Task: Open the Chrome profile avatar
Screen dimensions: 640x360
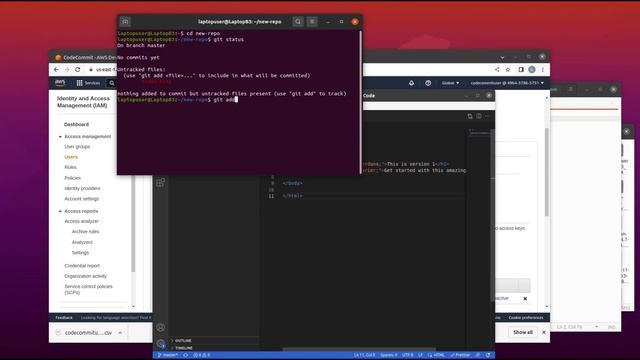Action: click(532, 70)
